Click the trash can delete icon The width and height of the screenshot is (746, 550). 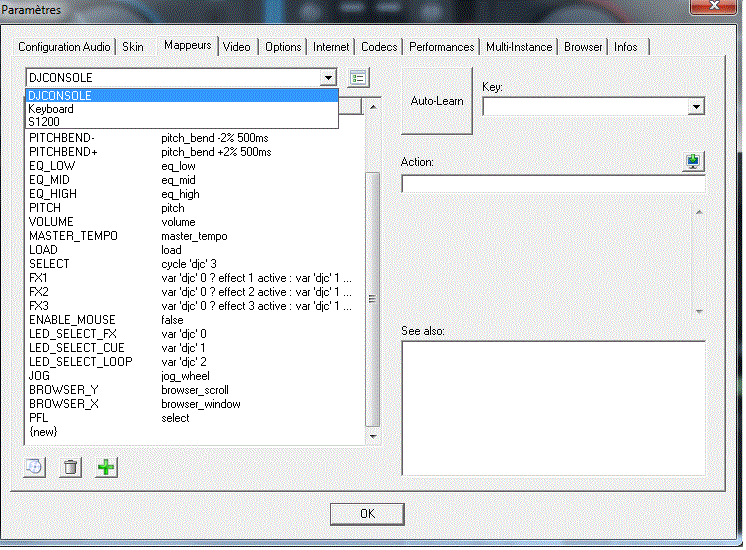[x=70, y=468]
